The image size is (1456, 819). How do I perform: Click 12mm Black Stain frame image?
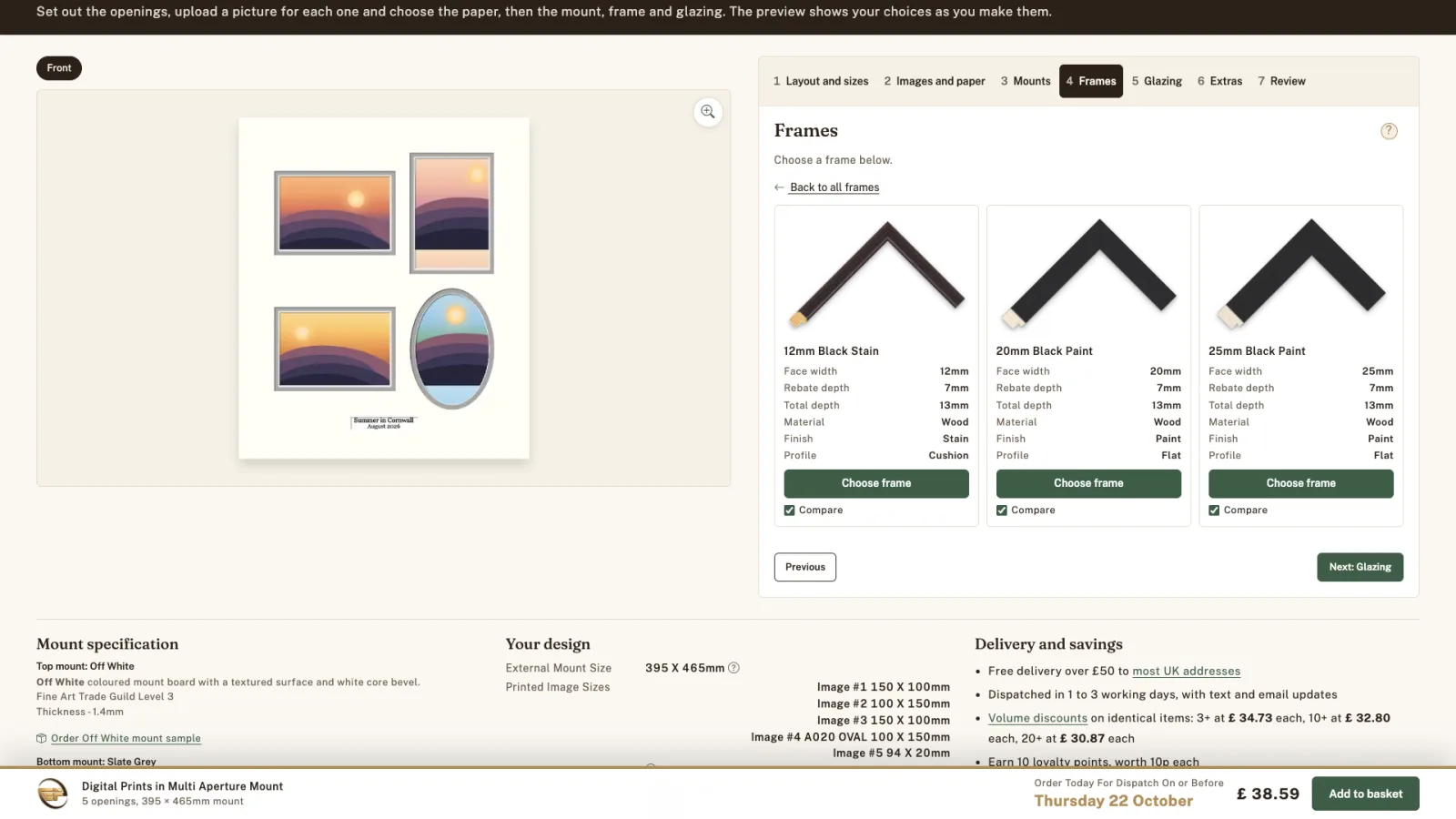tap(876, 274)
